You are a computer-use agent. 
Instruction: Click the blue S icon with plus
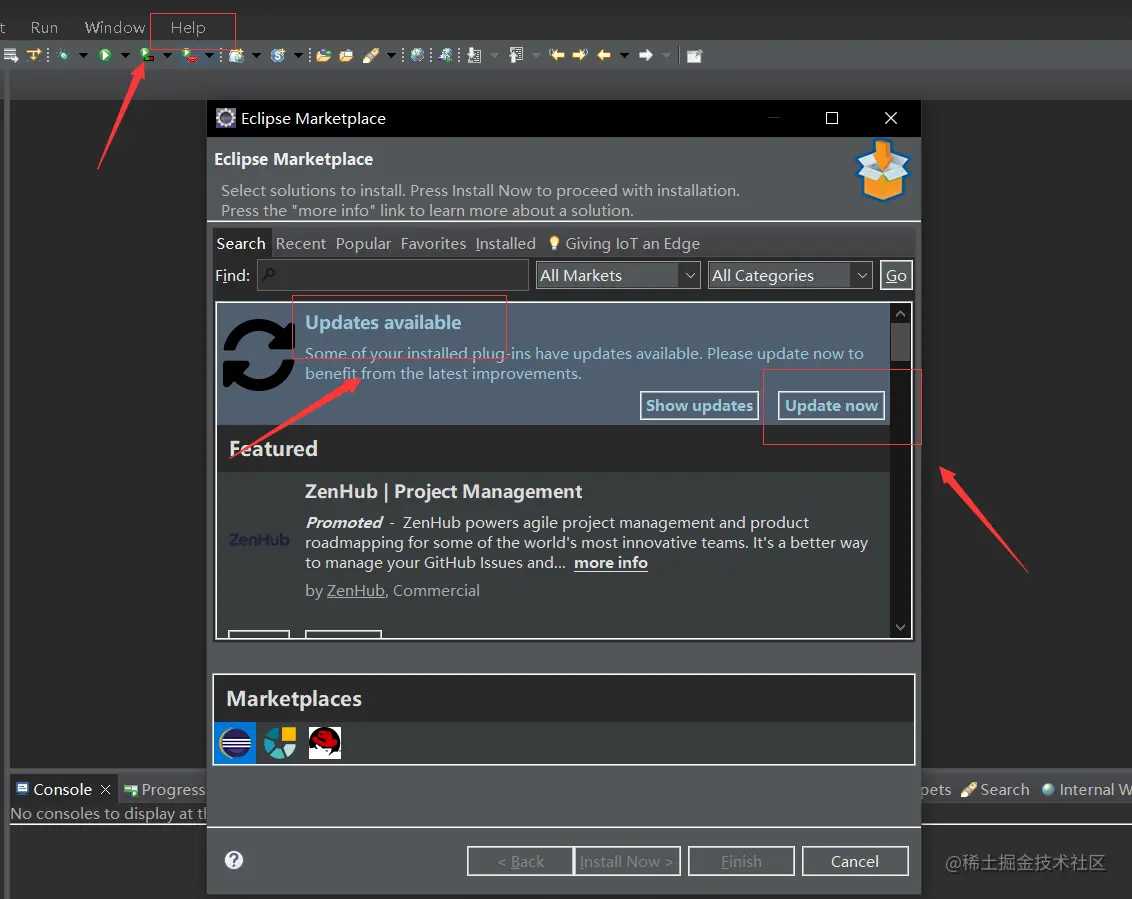pyautogui.click(x=278, y=55)
